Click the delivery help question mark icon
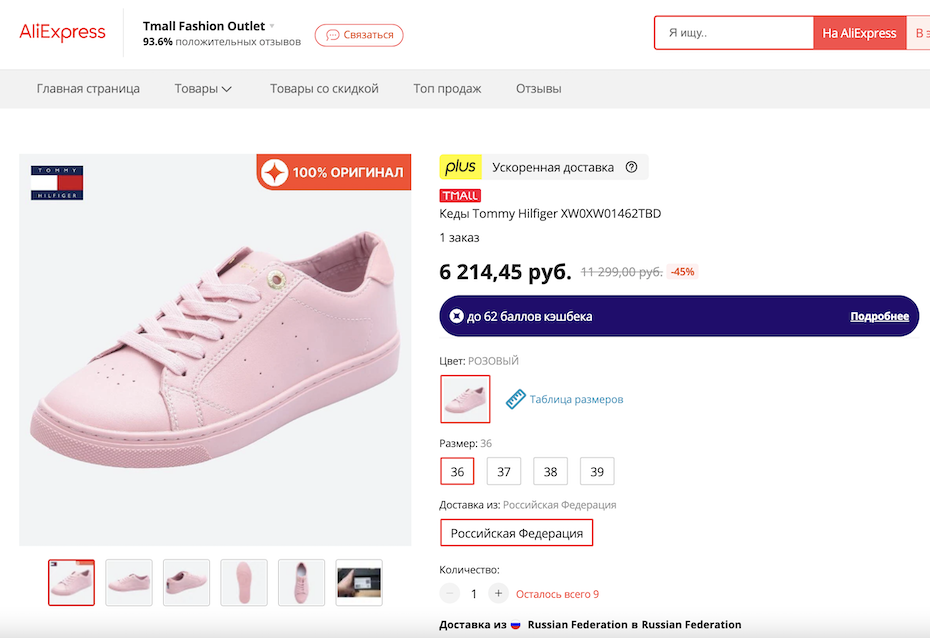The height and width of the screenshot is (638, 930). point(631,168)
